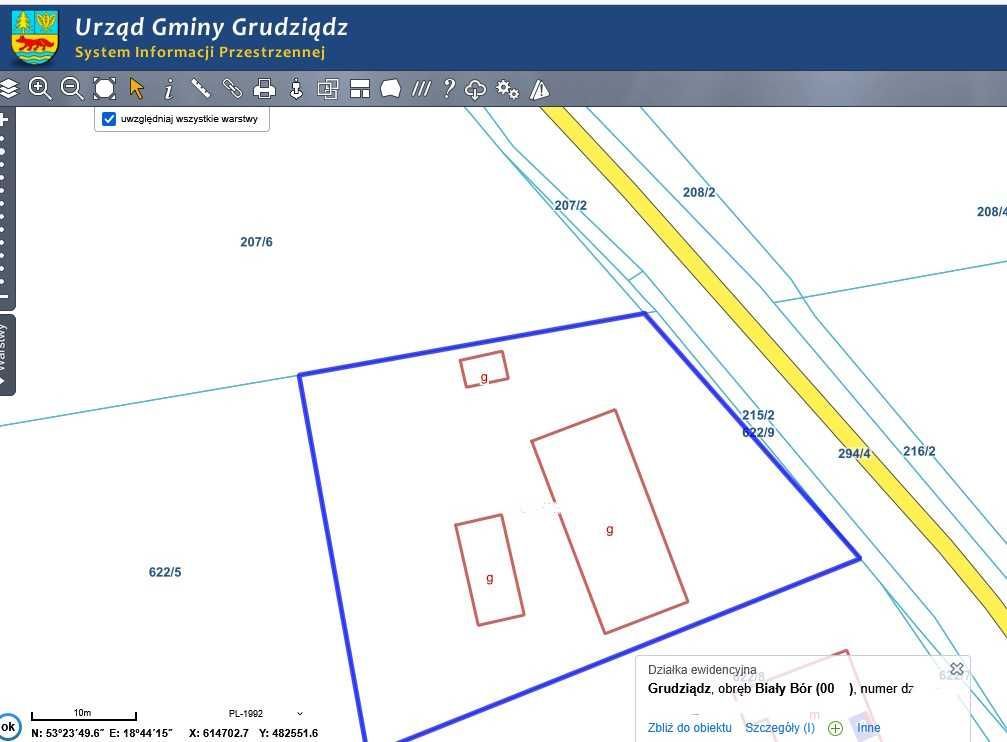Image resolution: width=1007 pixels, height=742 pixels.
Task: Open the 'Inne' link in popup
Action: tap(868, 728)
